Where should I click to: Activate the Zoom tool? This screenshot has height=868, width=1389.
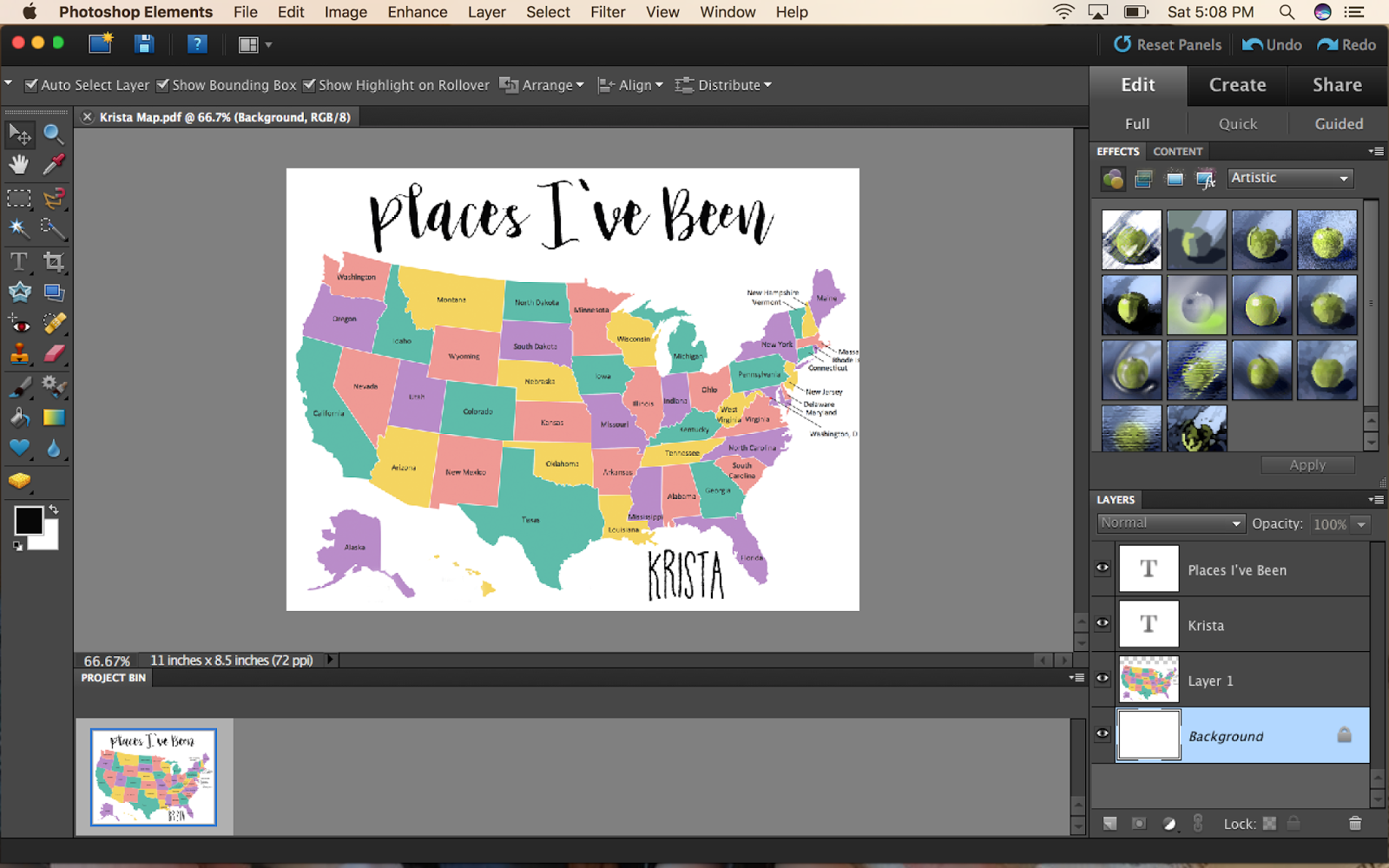(x=54, y=136)
